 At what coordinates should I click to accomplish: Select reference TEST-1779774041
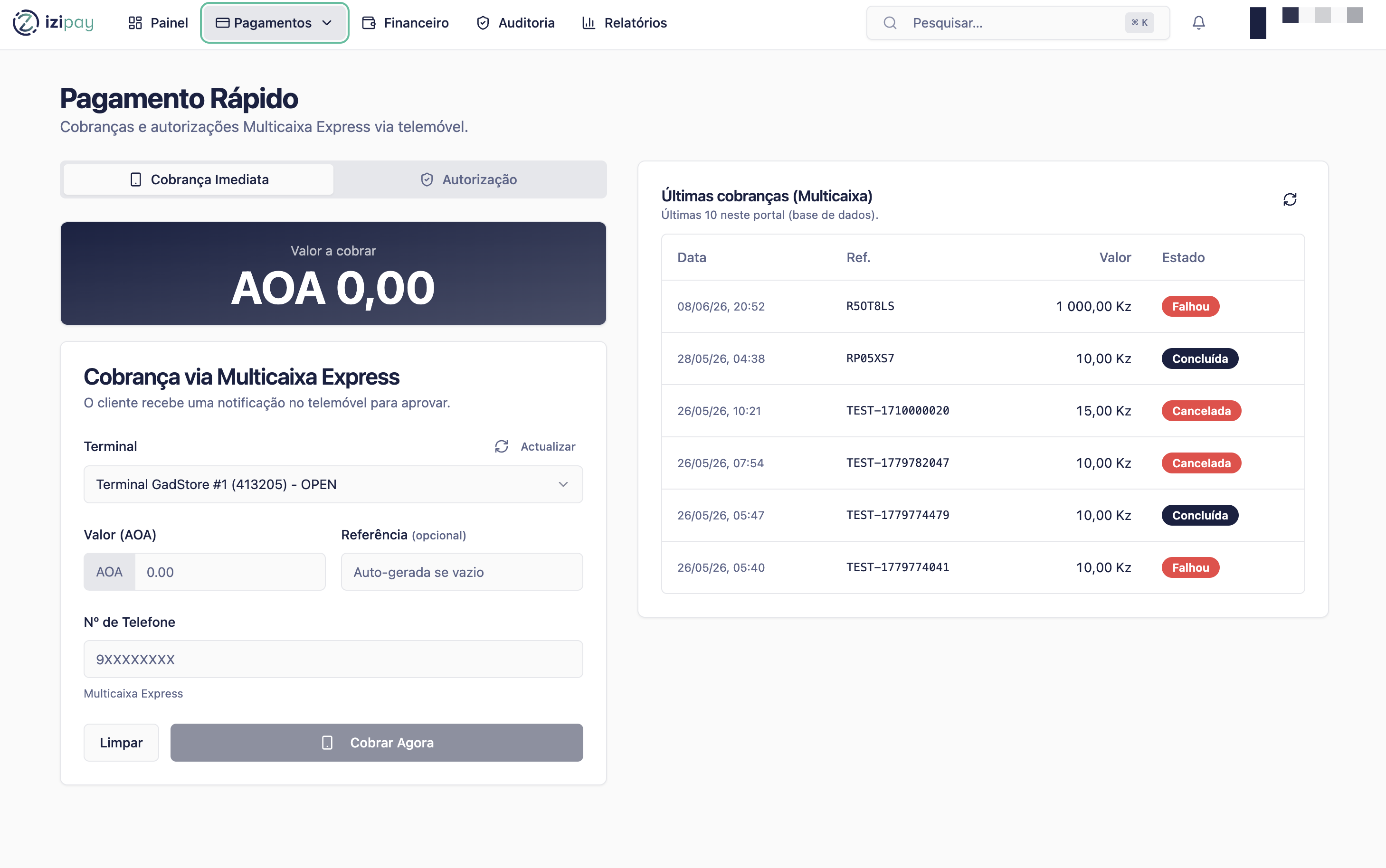click(898, 567)
